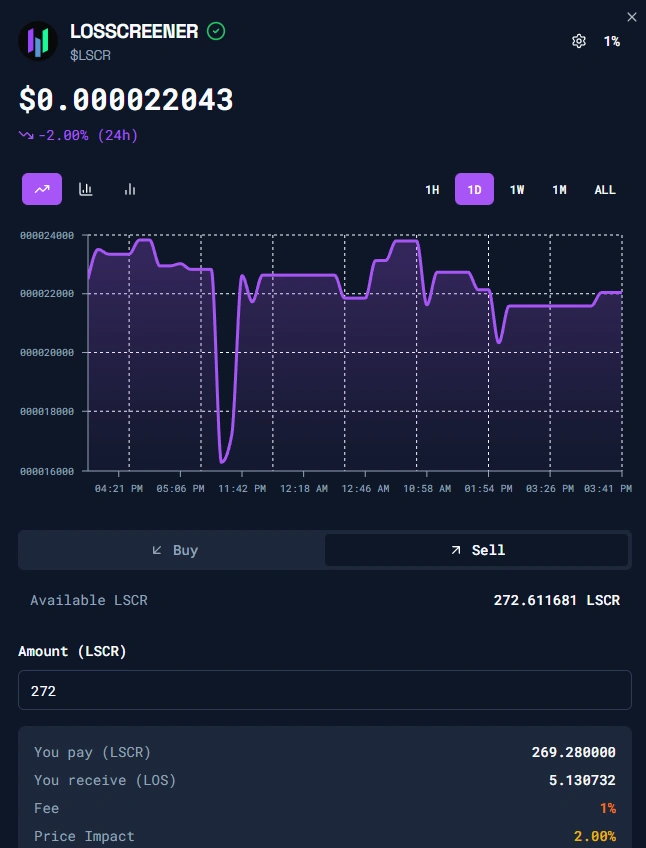Select the 1W timeframe
The image size is (646, 848).
coord(517,190)
